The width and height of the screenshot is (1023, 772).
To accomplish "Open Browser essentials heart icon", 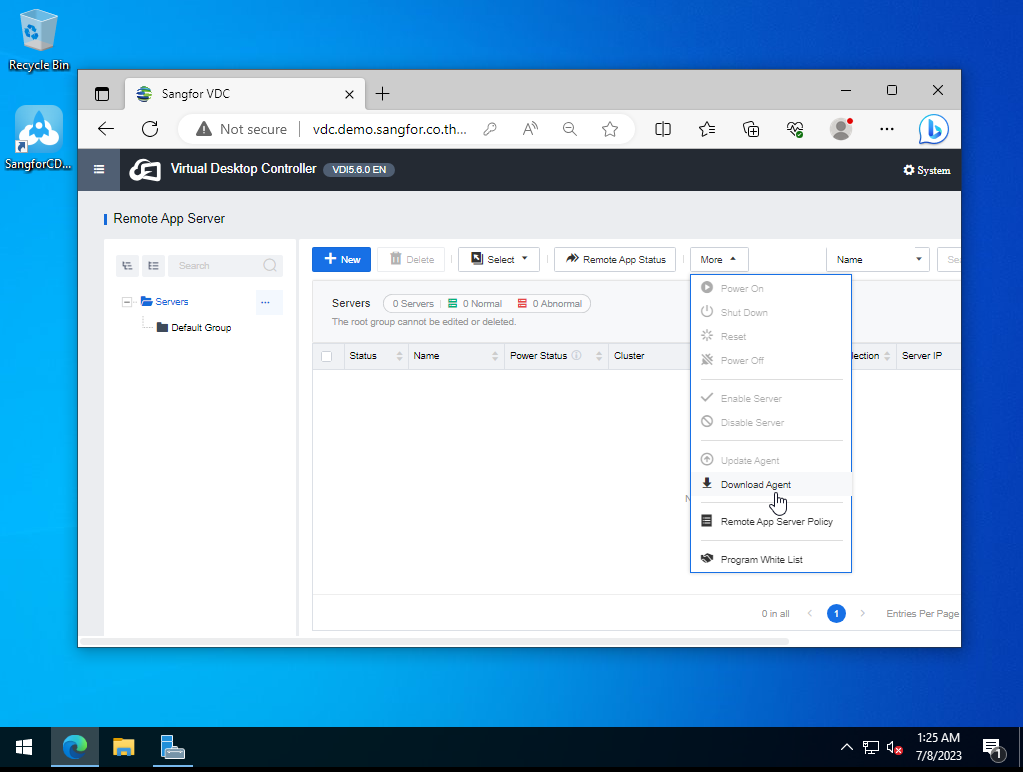I will 795,129.
